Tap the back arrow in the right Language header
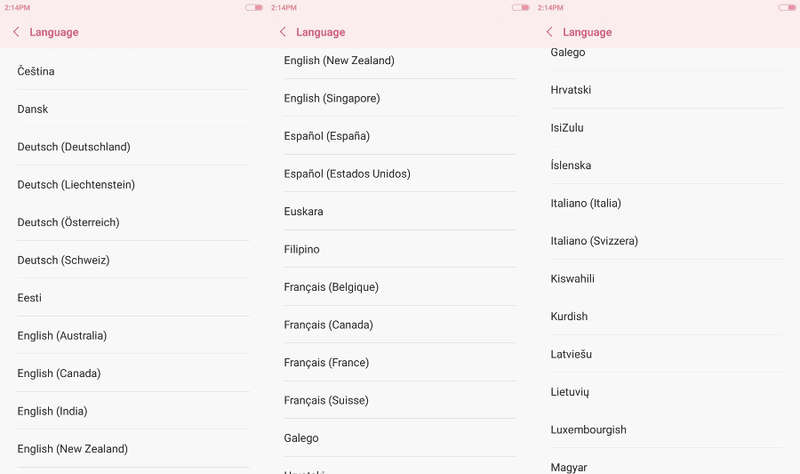 pyautogui.click(x=549, y=32)
